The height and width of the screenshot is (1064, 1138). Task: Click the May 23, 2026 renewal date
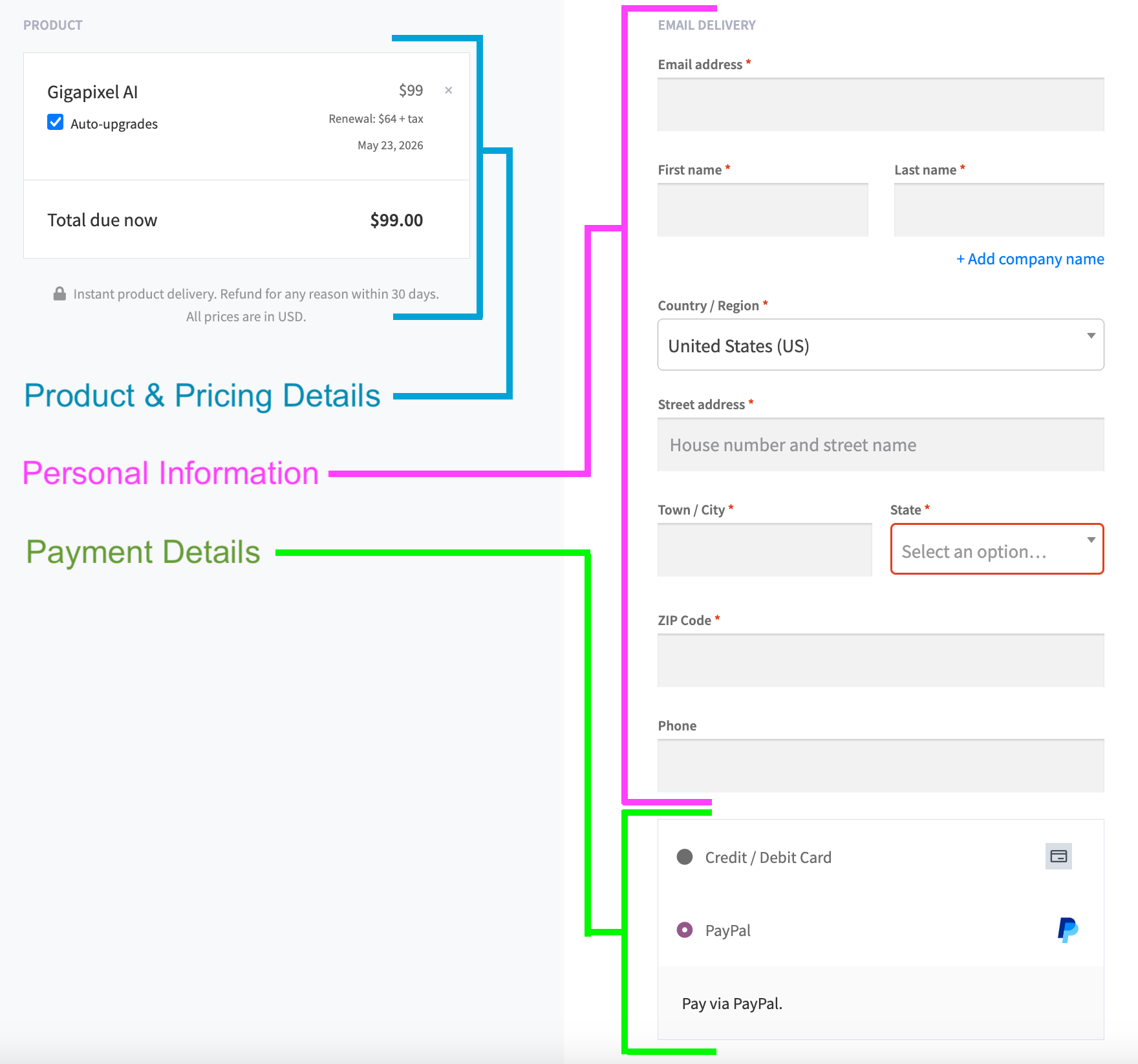click(x=391, y=145)
